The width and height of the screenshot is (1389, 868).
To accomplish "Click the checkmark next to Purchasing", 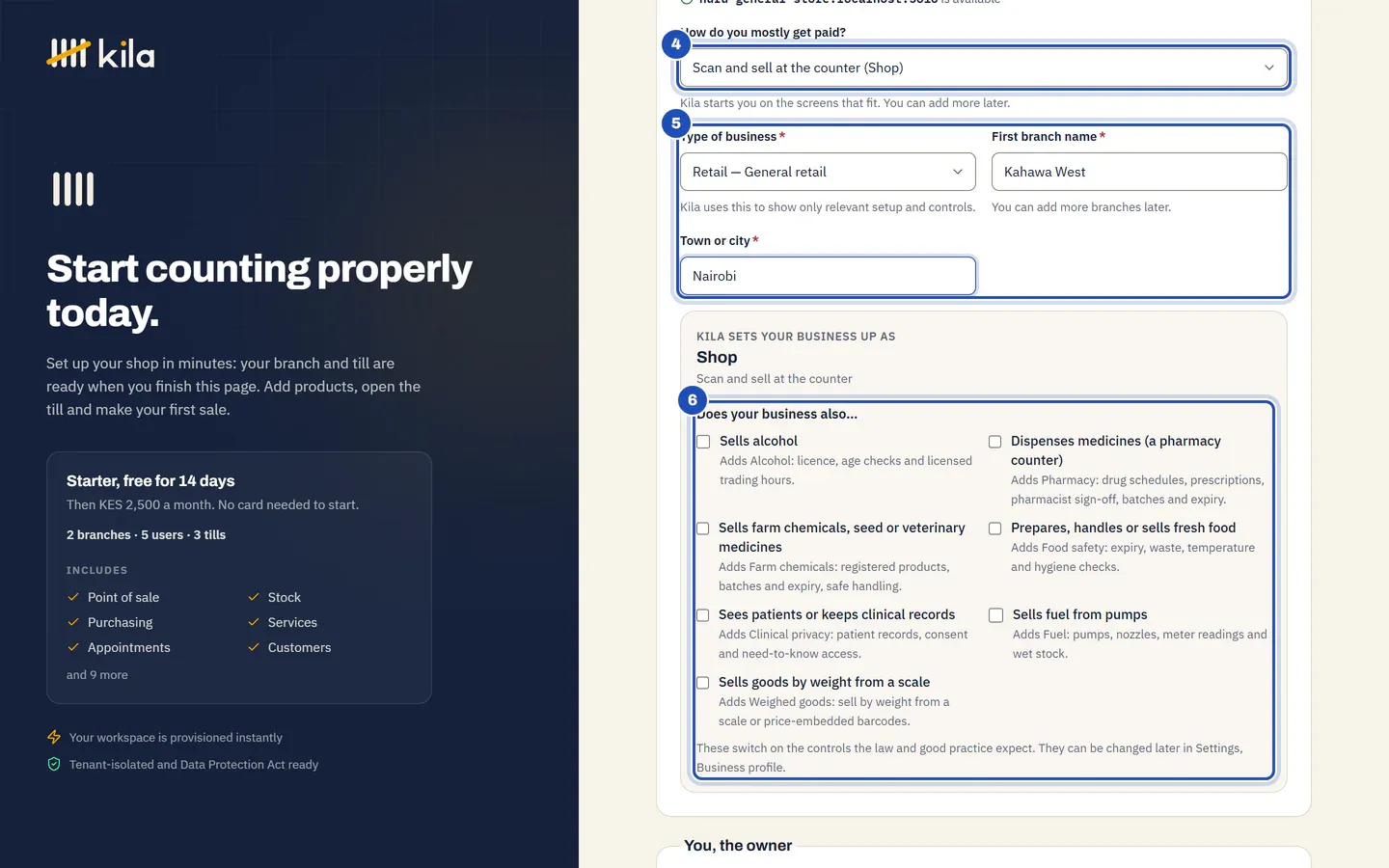I will click(73, 622).
